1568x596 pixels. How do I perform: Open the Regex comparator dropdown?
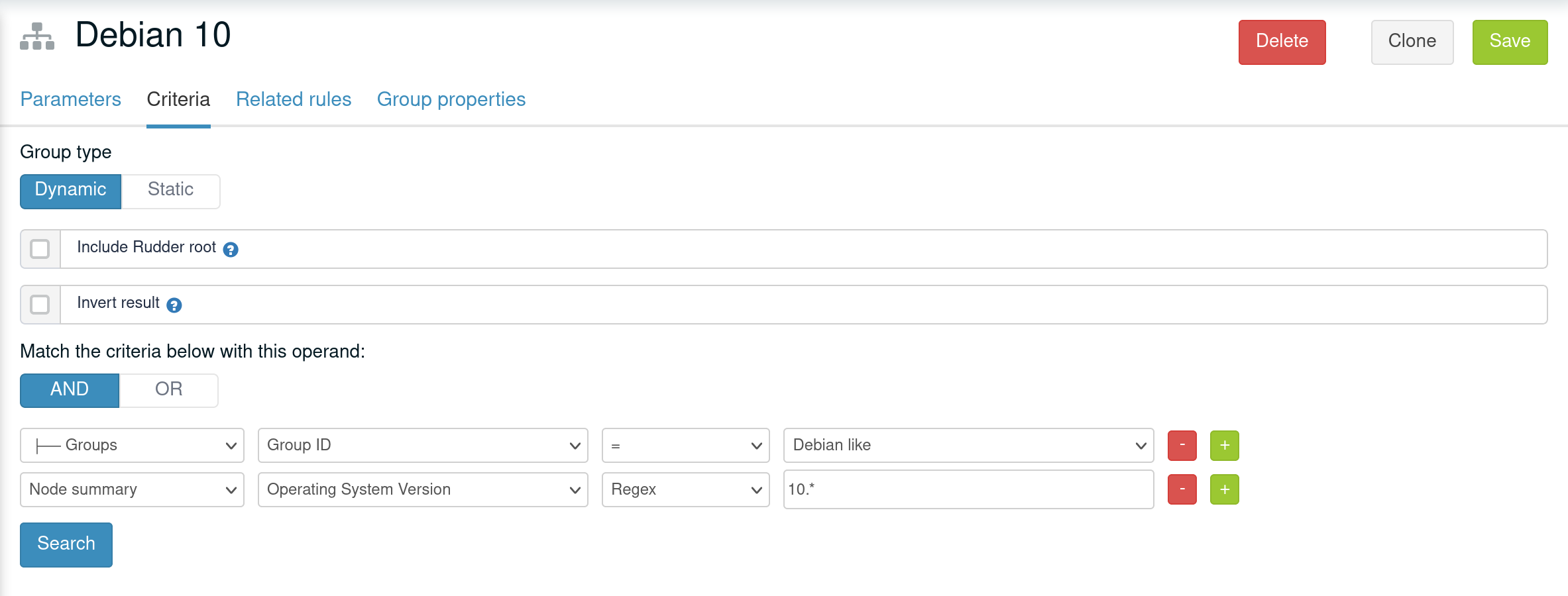[x=685, y=489]
